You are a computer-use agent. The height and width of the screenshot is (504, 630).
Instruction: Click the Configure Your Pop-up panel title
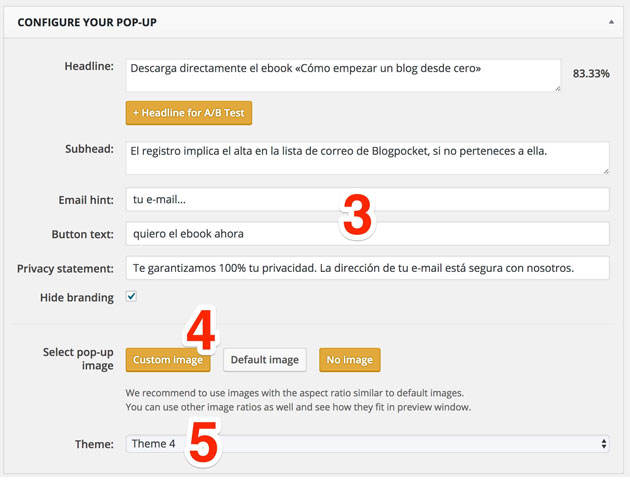tap(88, 21)
